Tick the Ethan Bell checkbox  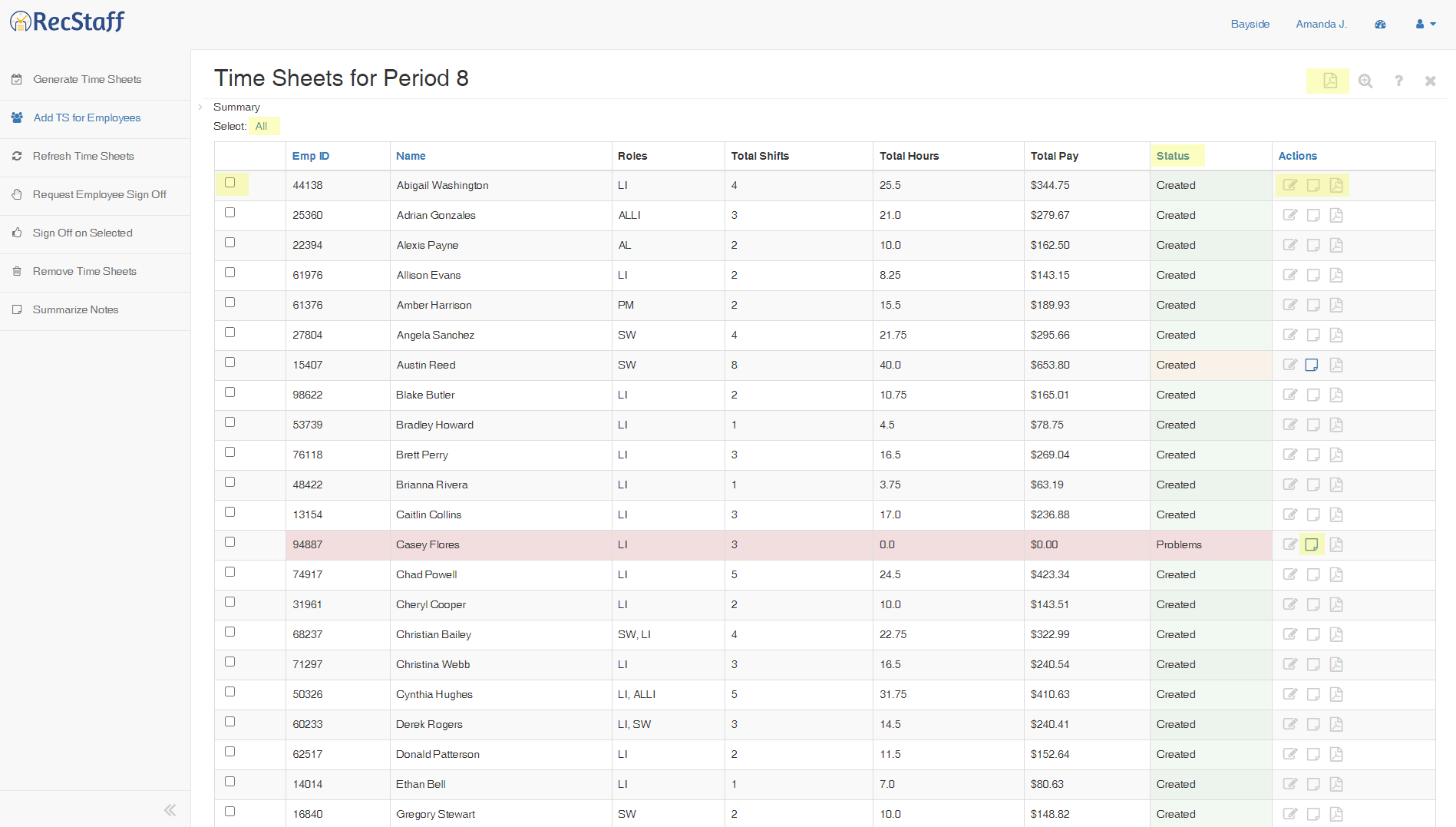[x=229, y=782]
